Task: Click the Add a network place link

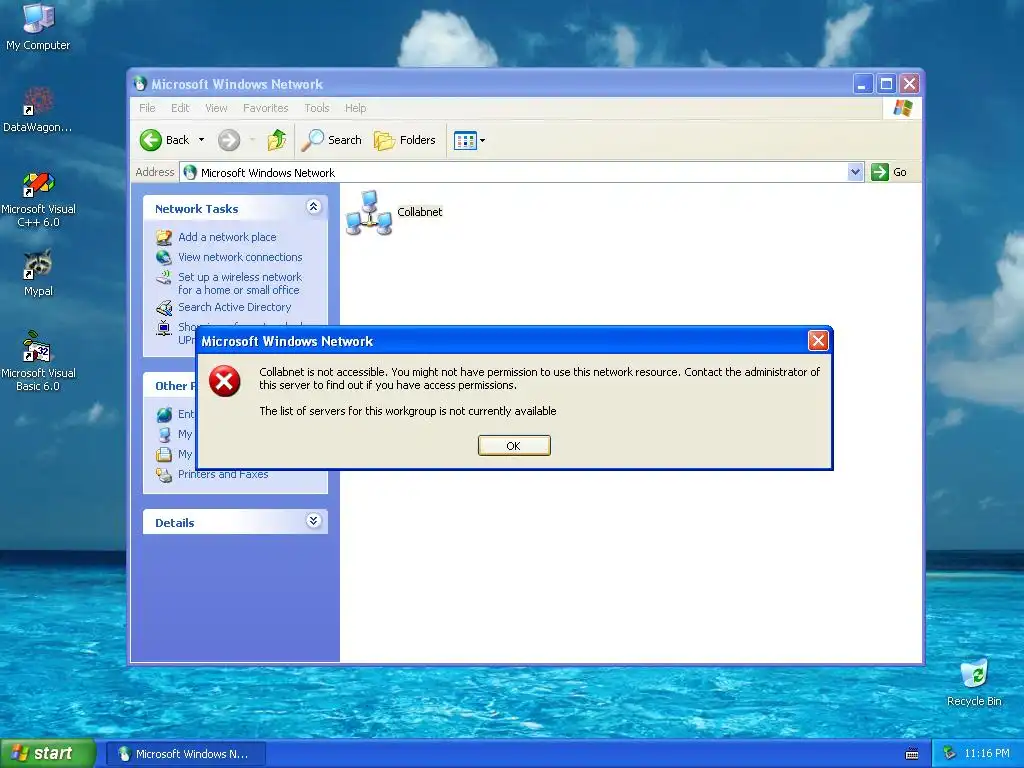Action: tap(227, 237)
